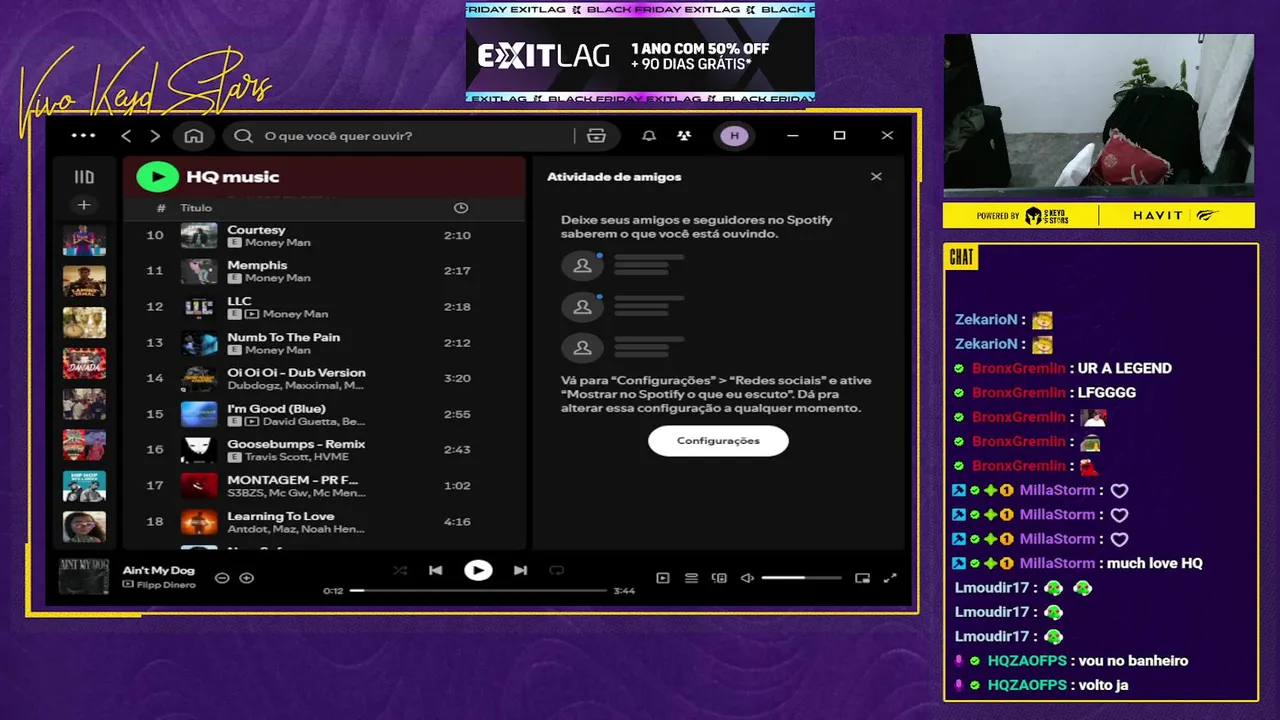Viewport: 1280px width, 720px height.
Task: Click the ExitLag Black Friday banner
Action: [640, 52]
